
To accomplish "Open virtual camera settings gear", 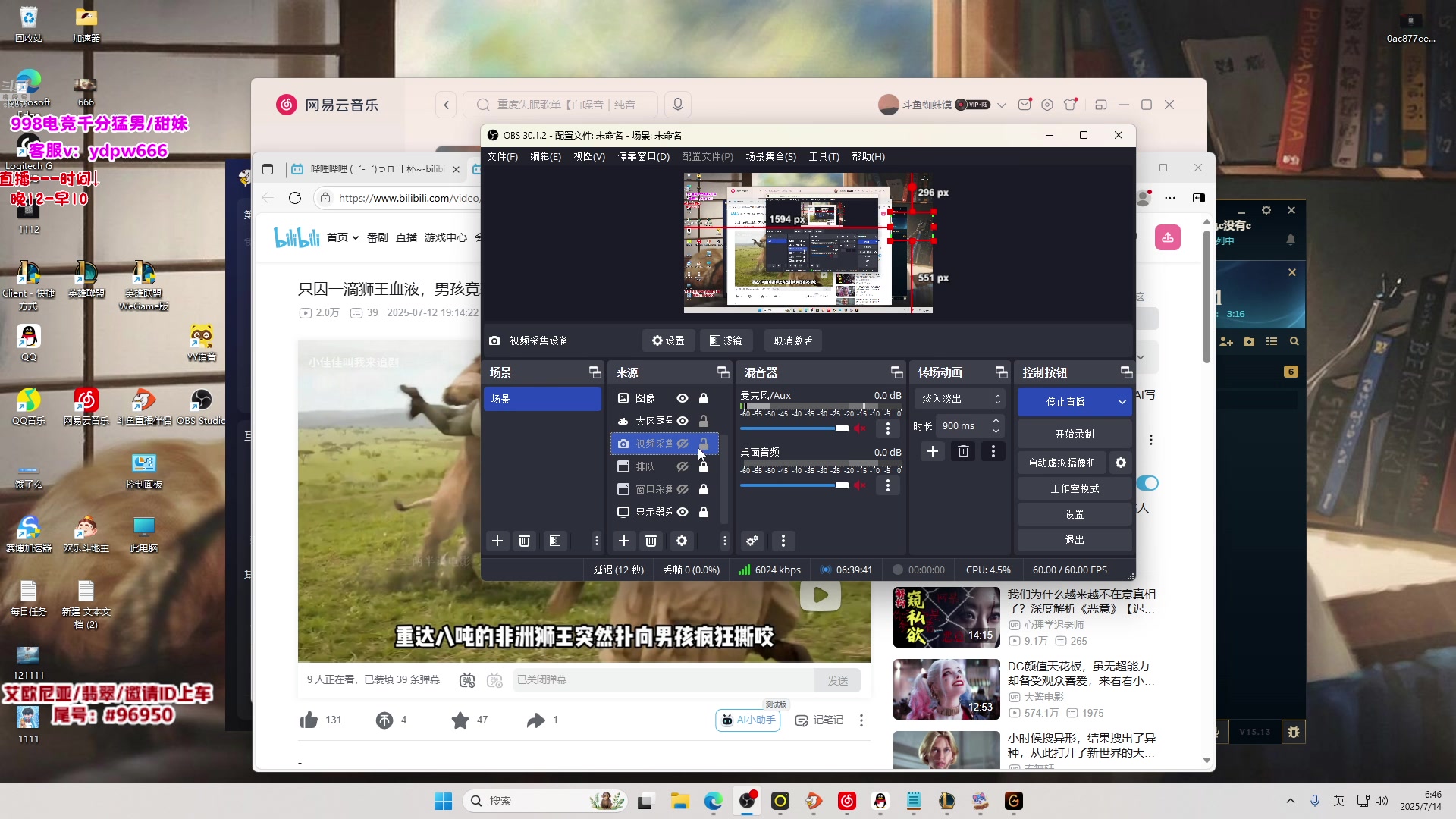I will 1121,463.
